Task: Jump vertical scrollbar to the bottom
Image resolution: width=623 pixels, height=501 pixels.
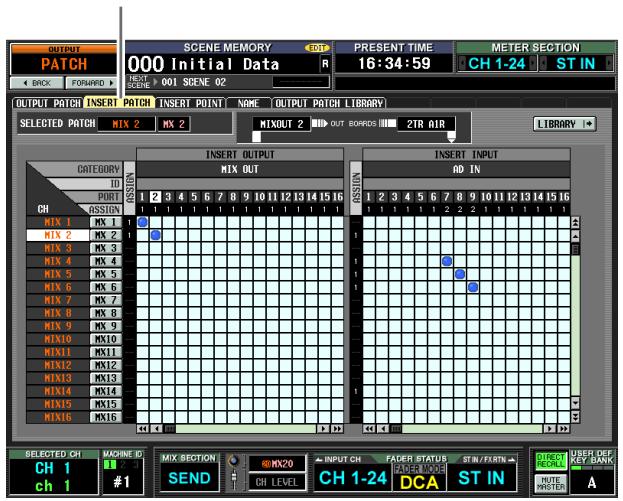Action: pyautogui.click(x=575, y=417)
